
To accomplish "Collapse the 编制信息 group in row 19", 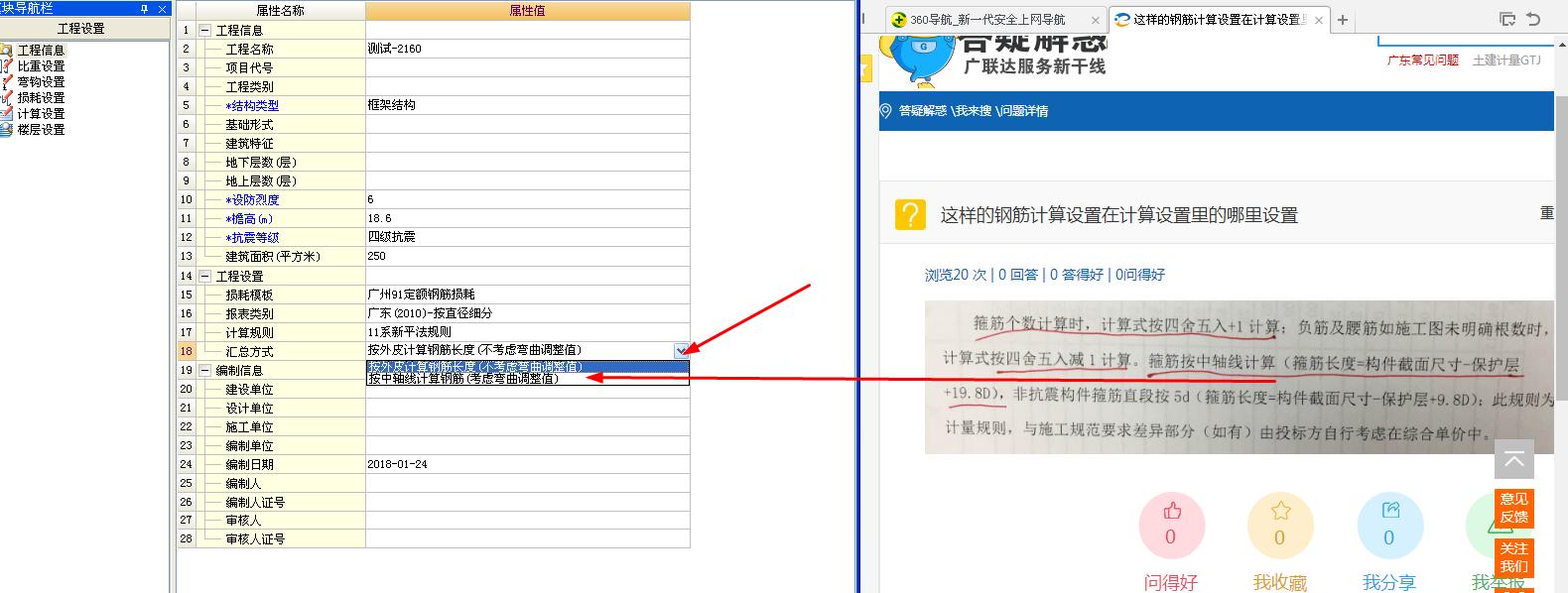I will [x=205, y=371].
